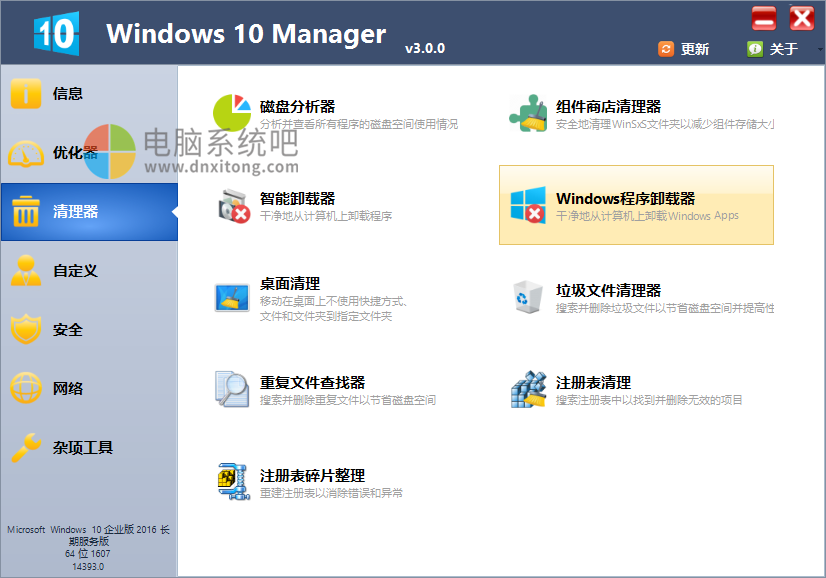826x578 pixels.
Task: Click the 关于 label in the header
Action: click(783, 49)
